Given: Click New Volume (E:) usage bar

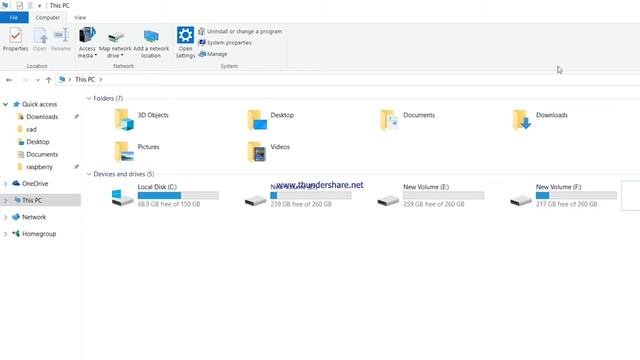Looking at the screenshot, I should (444, 196).
